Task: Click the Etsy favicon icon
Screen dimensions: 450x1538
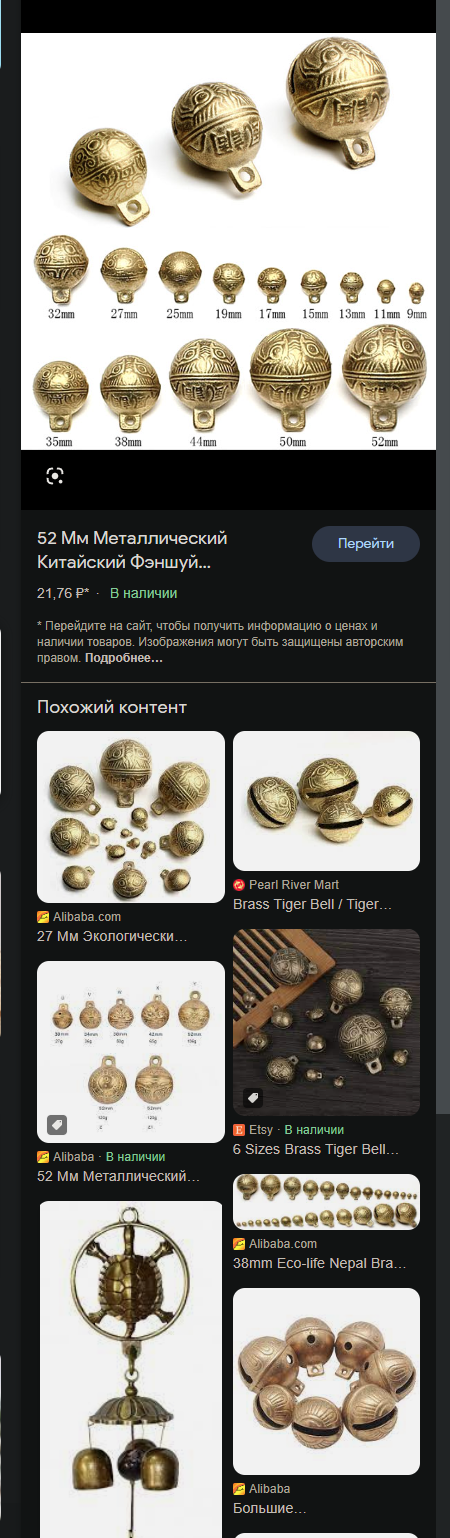Action: click(239, 1130)
